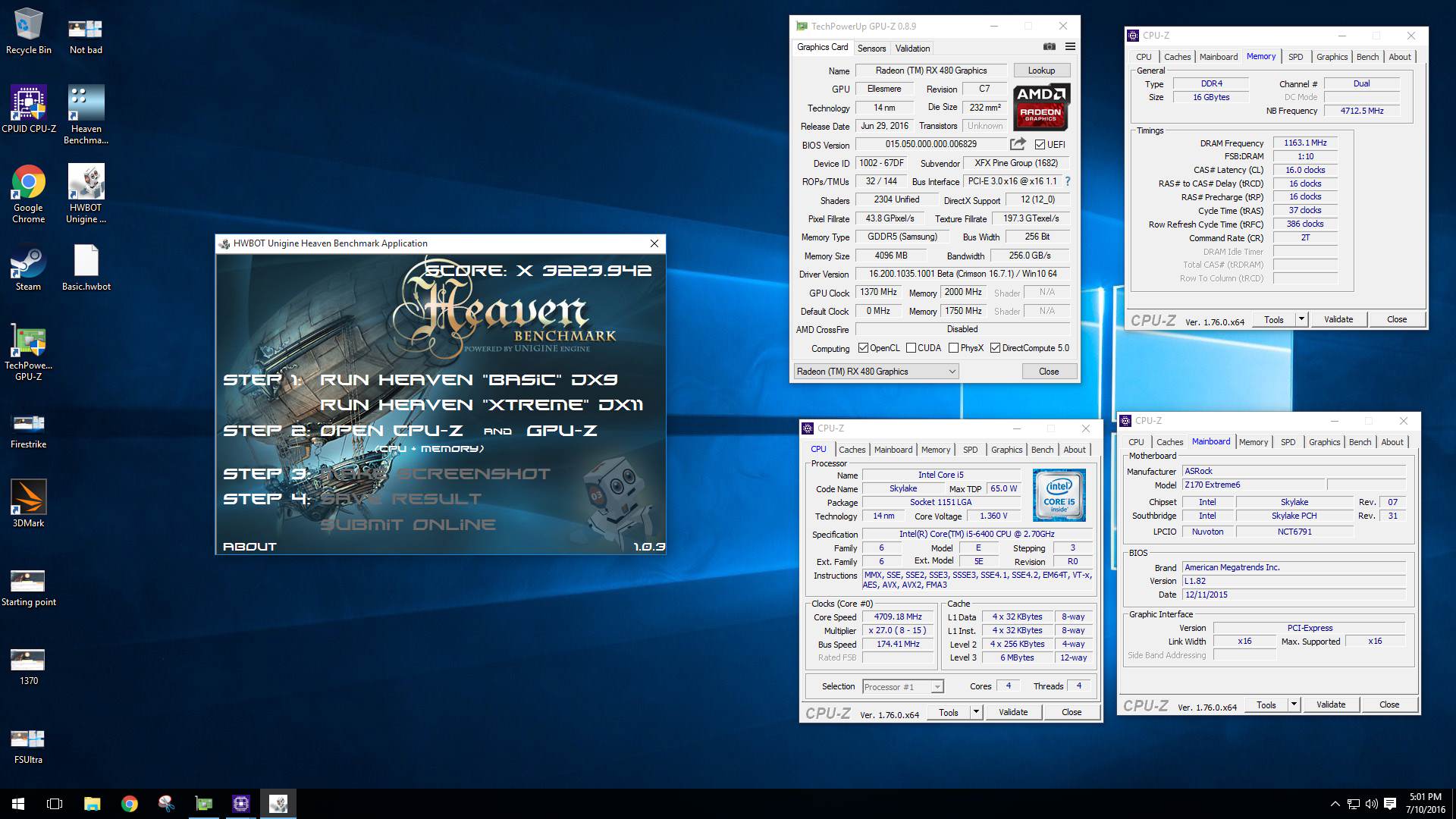The height and width of the screenshot is (819, 1456).
Task: Click Validate in CPU-Z Memory window
Action: [x=1338, y=319]
